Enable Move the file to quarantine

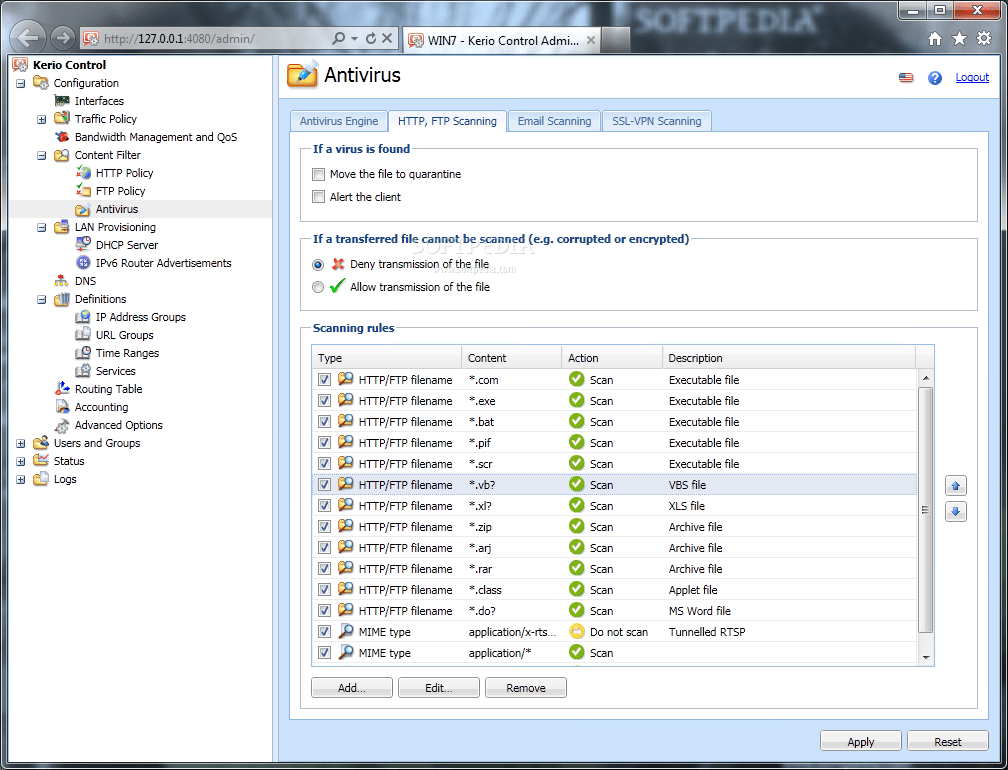click(x=318, y=174)
